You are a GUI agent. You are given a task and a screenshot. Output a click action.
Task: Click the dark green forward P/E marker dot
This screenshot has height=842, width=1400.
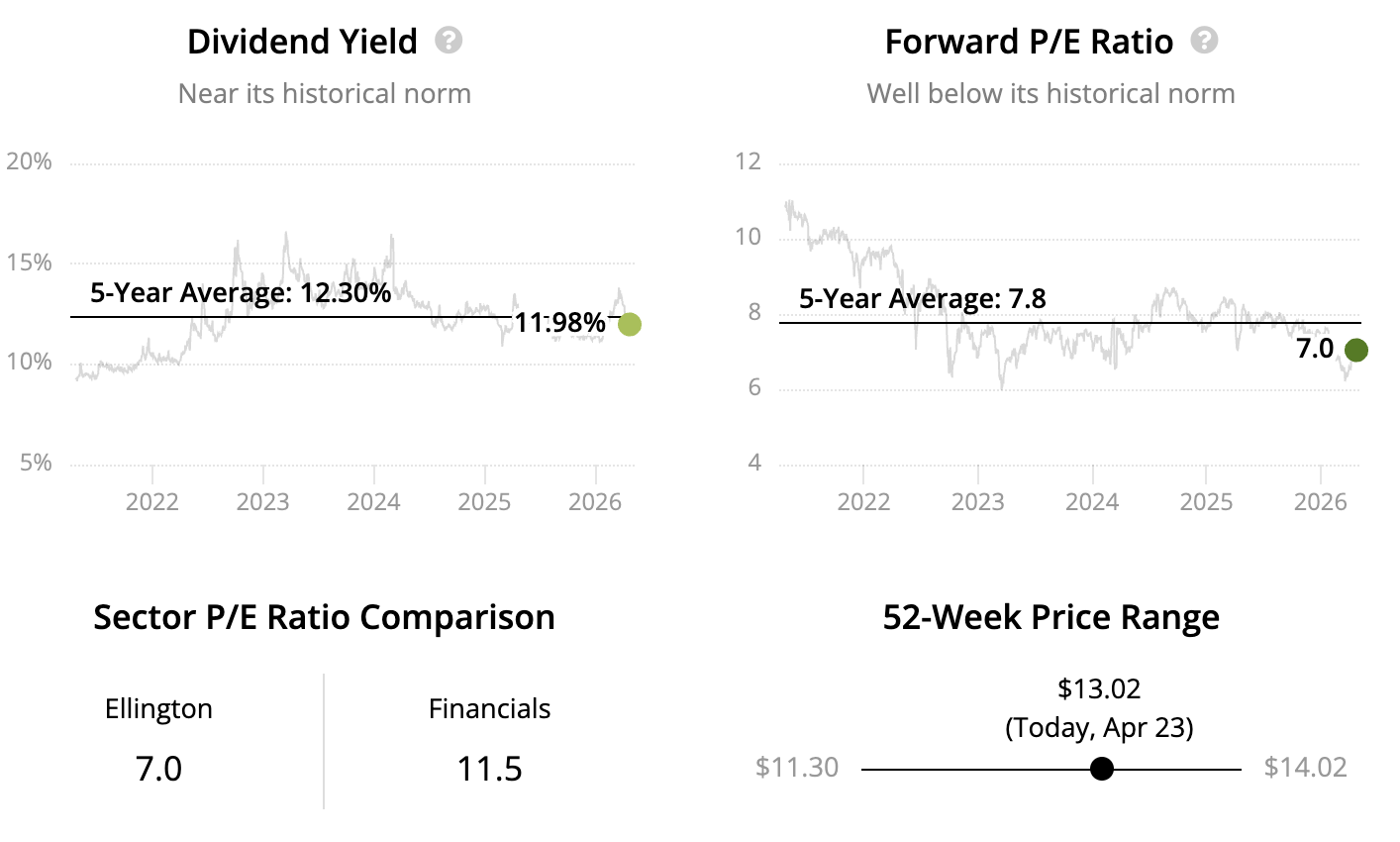point(1356,350)
